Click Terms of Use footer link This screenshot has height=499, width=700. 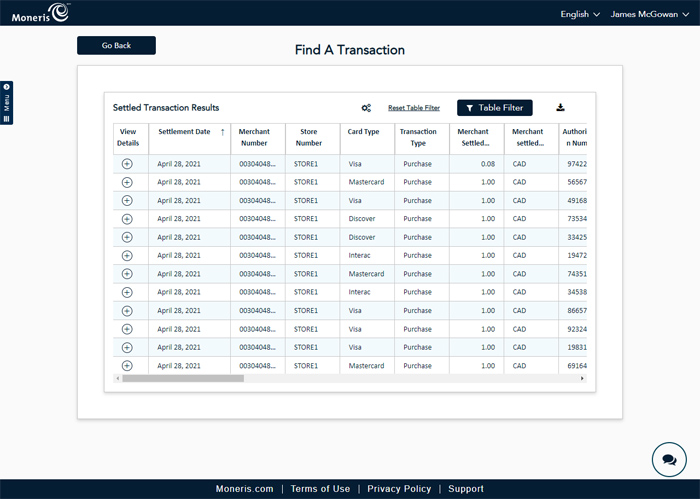tap(320, 489)
